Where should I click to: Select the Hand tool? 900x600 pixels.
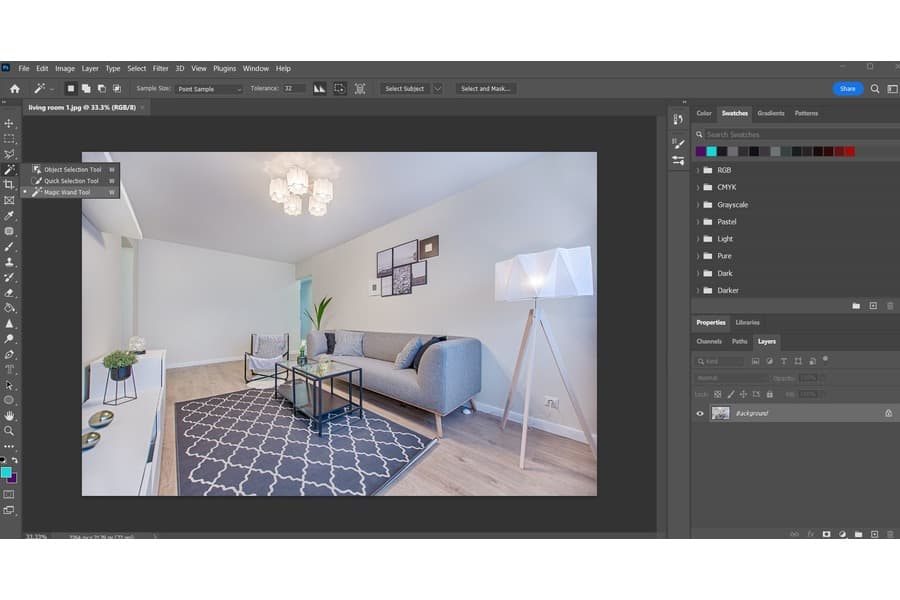[9, 416]
